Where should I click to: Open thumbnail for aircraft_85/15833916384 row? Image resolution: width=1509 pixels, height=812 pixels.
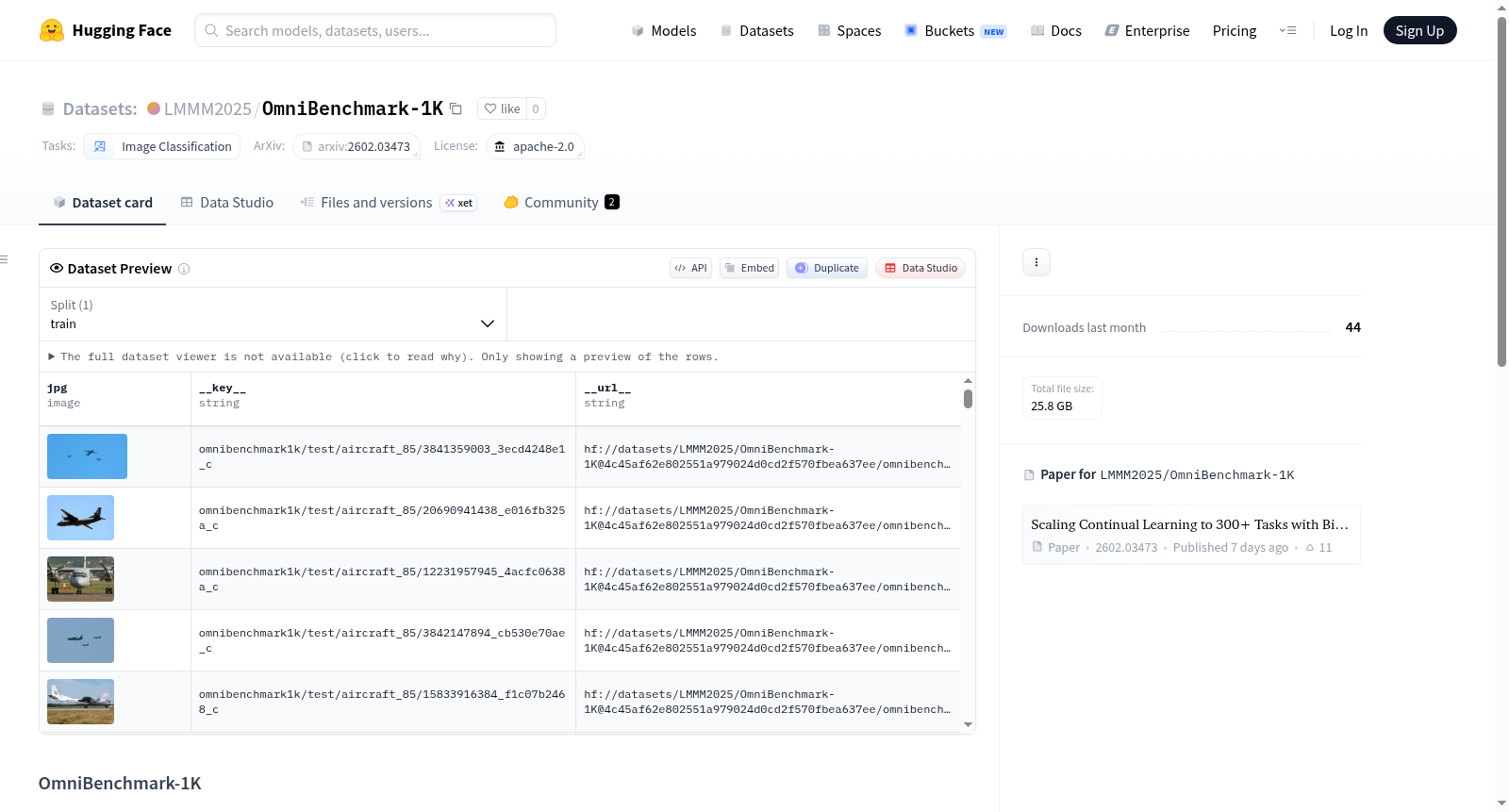pyautogui.click(x=80, y=702)
